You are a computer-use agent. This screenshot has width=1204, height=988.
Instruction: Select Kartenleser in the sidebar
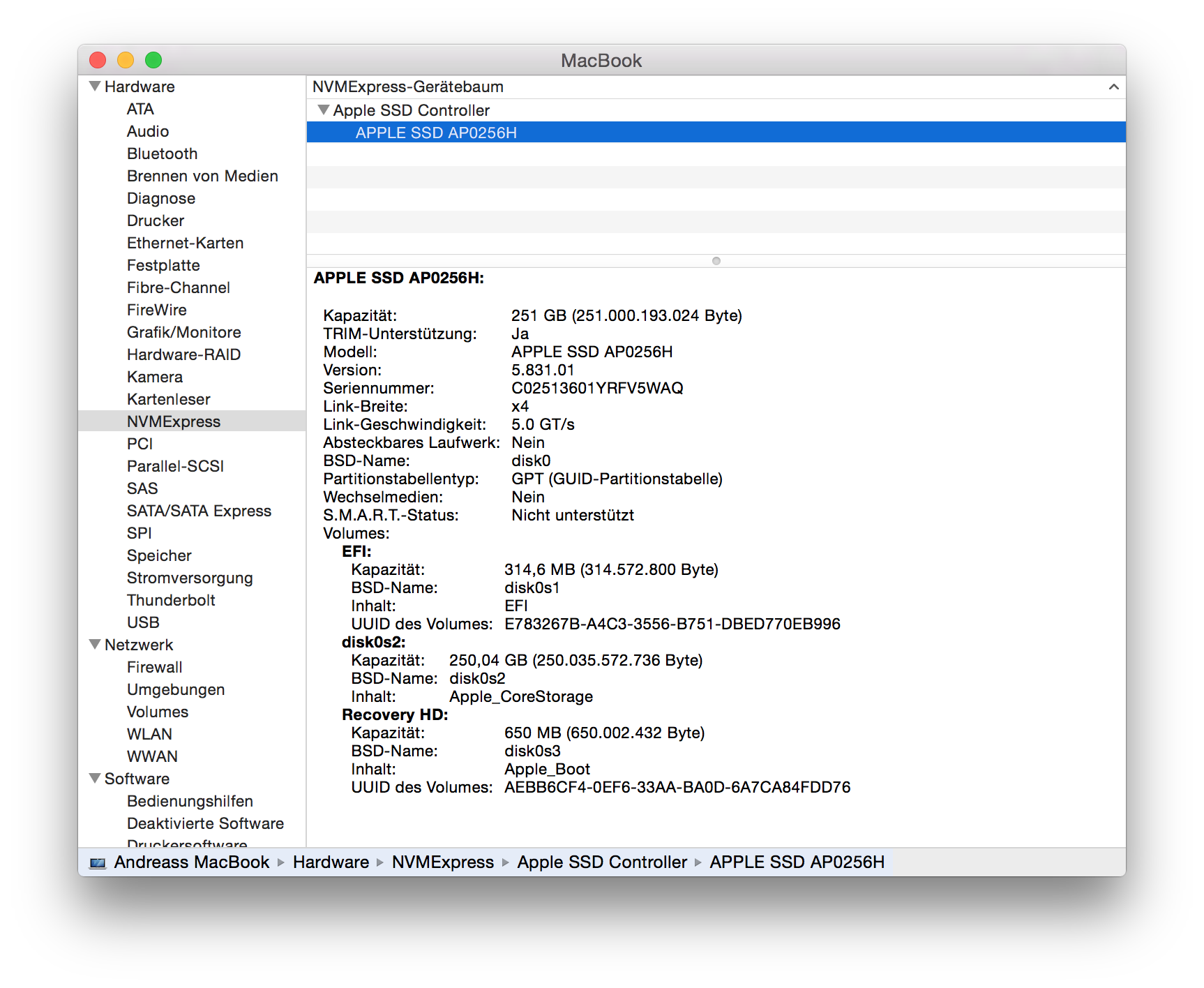169,399
